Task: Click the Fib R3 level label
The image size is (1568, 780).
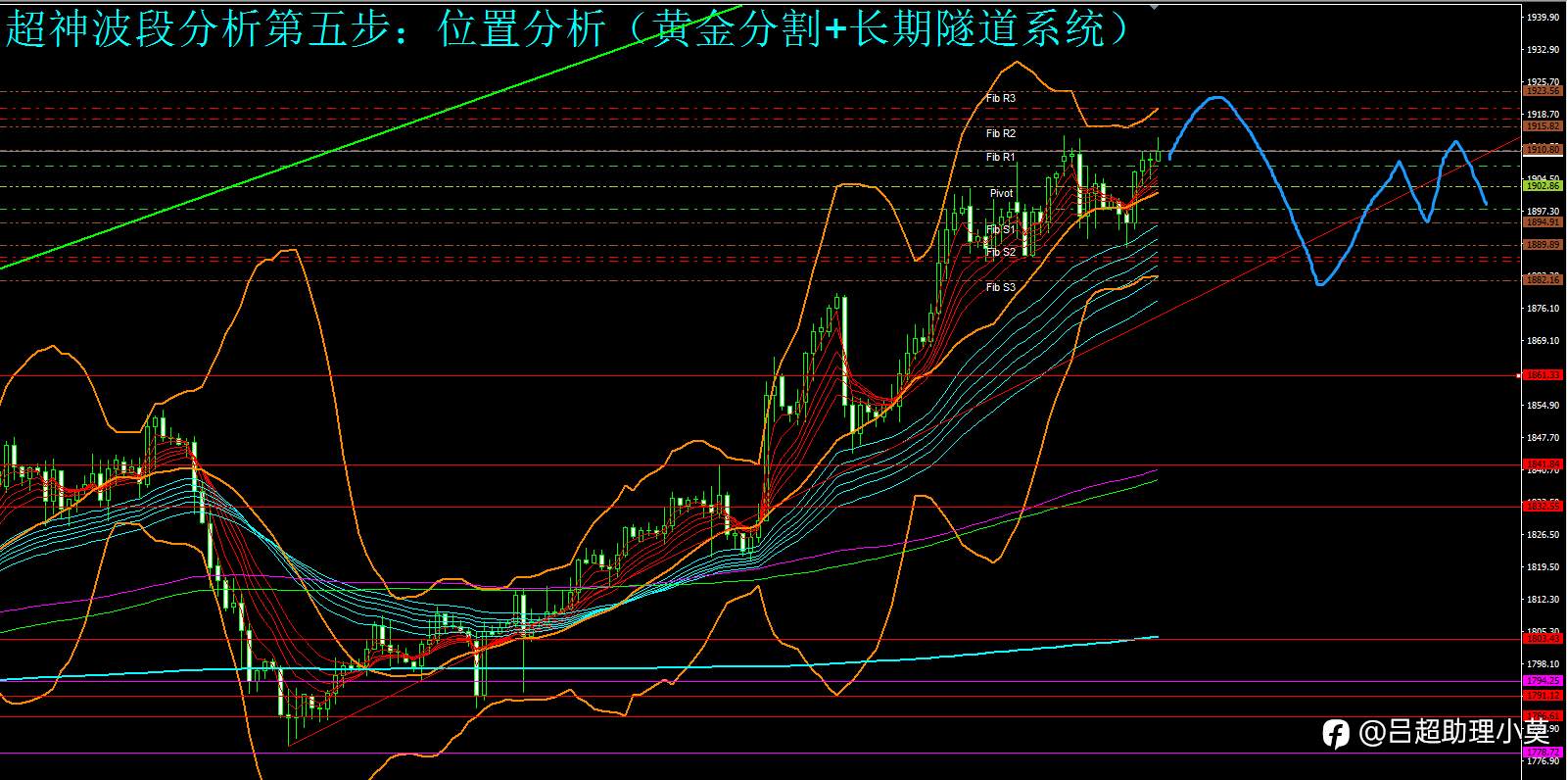Action: pos(1000,99)
